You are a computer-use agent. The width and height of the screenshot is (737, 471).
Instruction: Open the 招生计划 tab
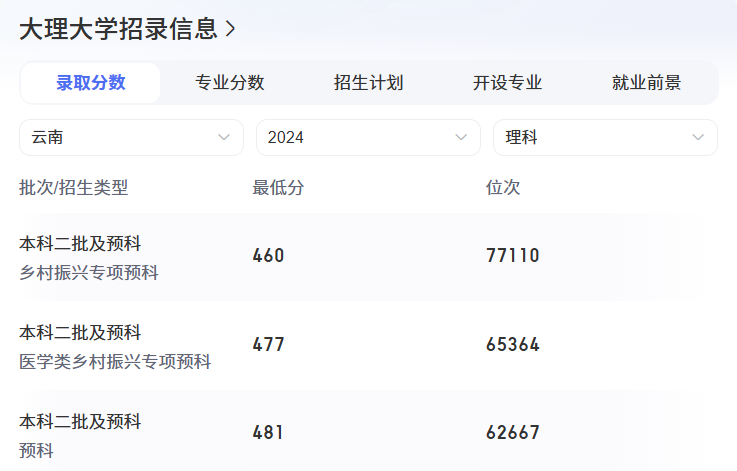[x=368, y=83]
